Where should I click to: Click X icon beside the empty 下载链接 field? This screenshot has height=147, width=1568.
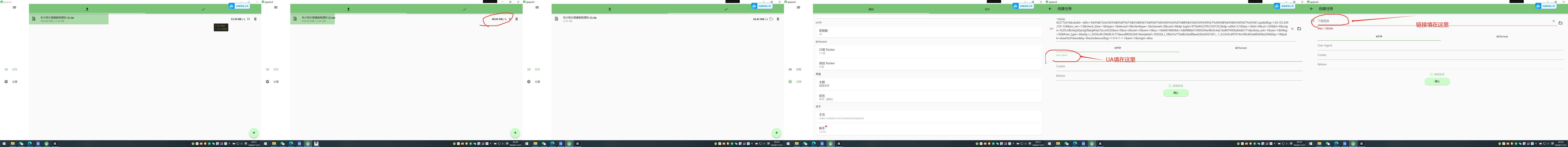coord(1553,21)
